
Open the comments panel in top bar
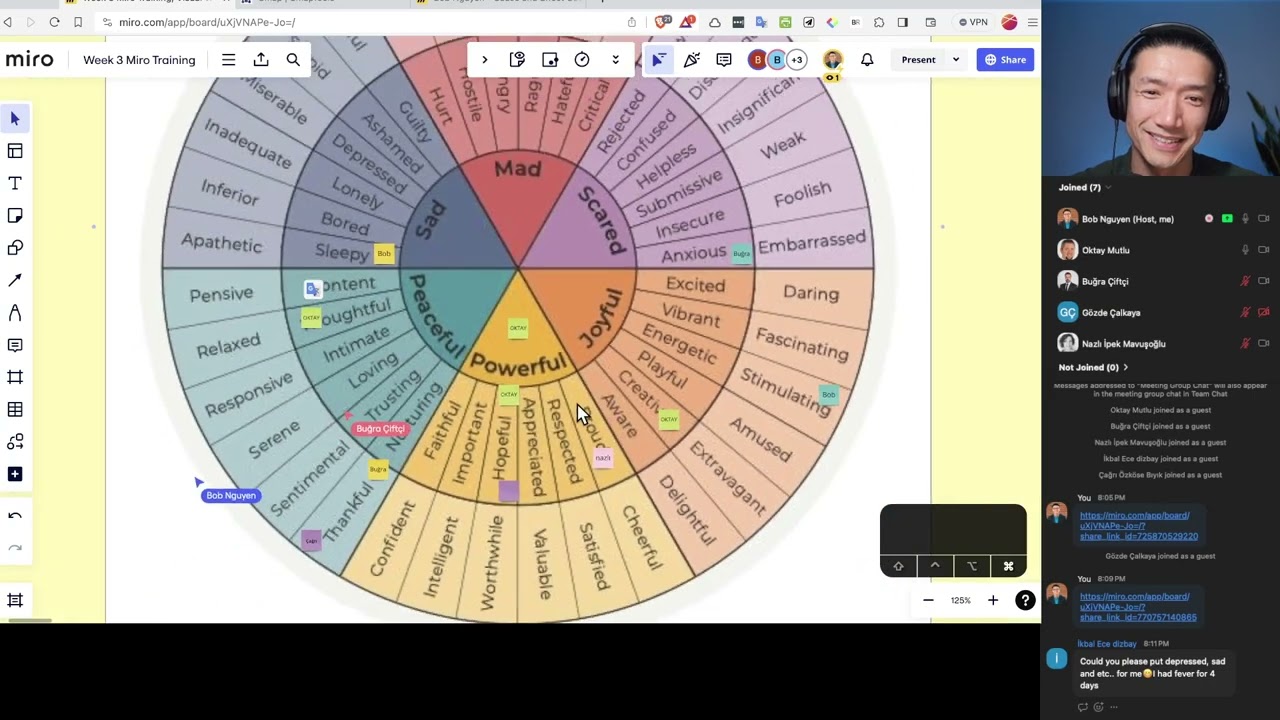click(x=724, y=60)
